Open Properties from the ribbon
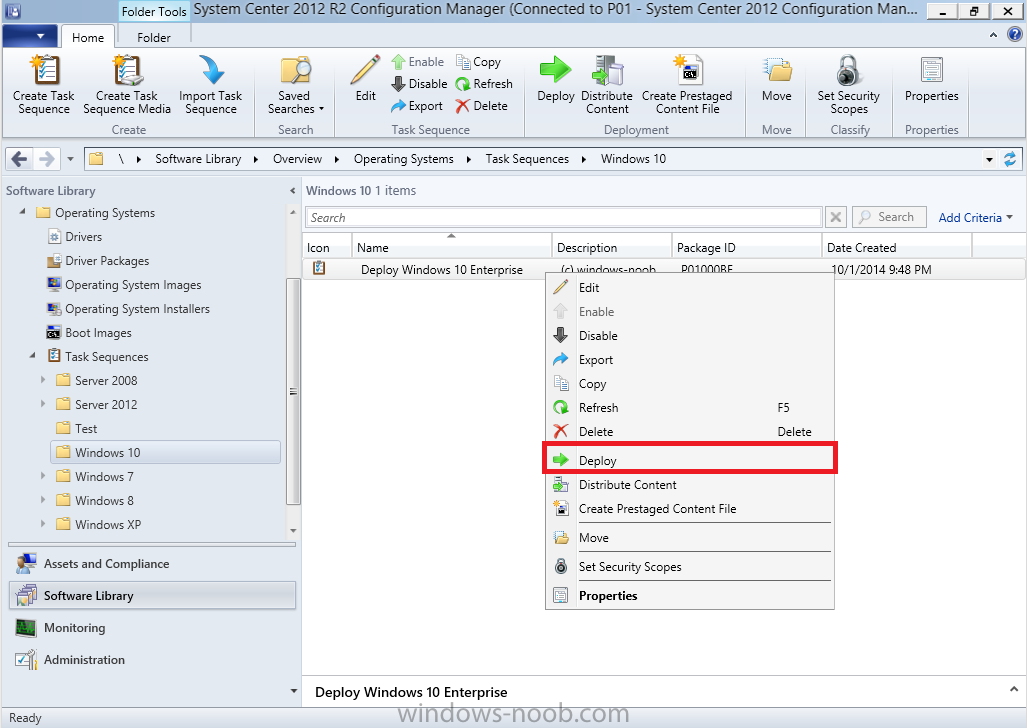The width and height of the screenshot is (1027, 728). (x=931, y=79)
